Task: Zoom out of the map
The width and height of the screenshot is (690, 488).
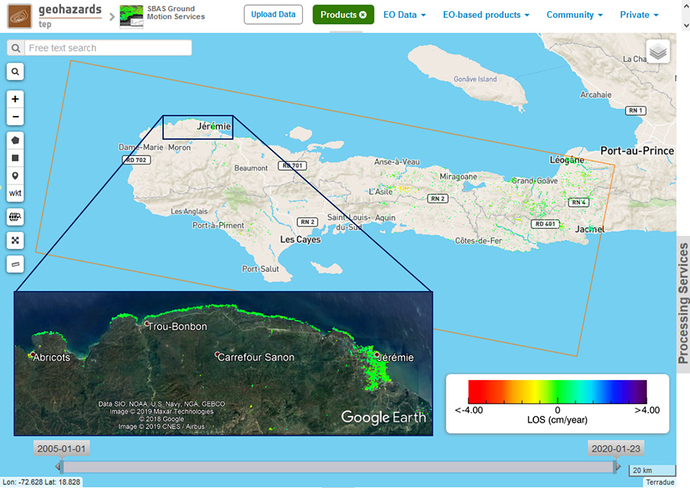Action: 16,117
